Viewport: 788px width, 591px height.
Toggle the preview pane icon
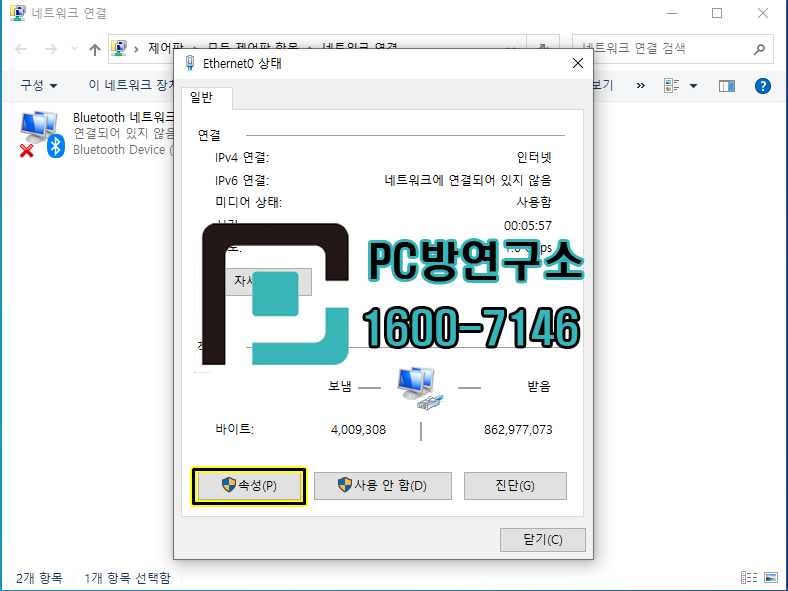727,86
